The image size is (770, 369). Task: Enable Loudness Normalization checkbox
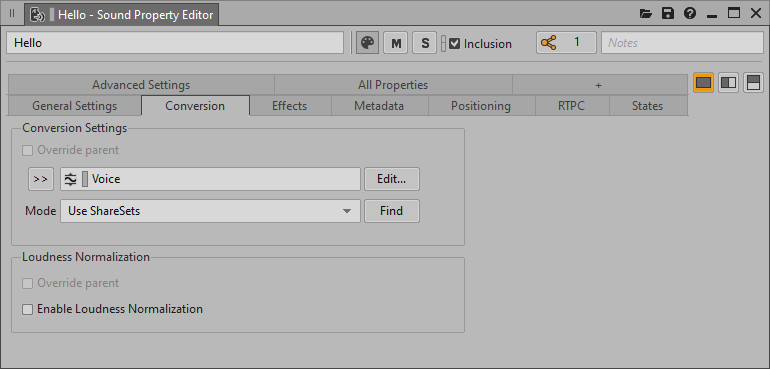point(28,310)
